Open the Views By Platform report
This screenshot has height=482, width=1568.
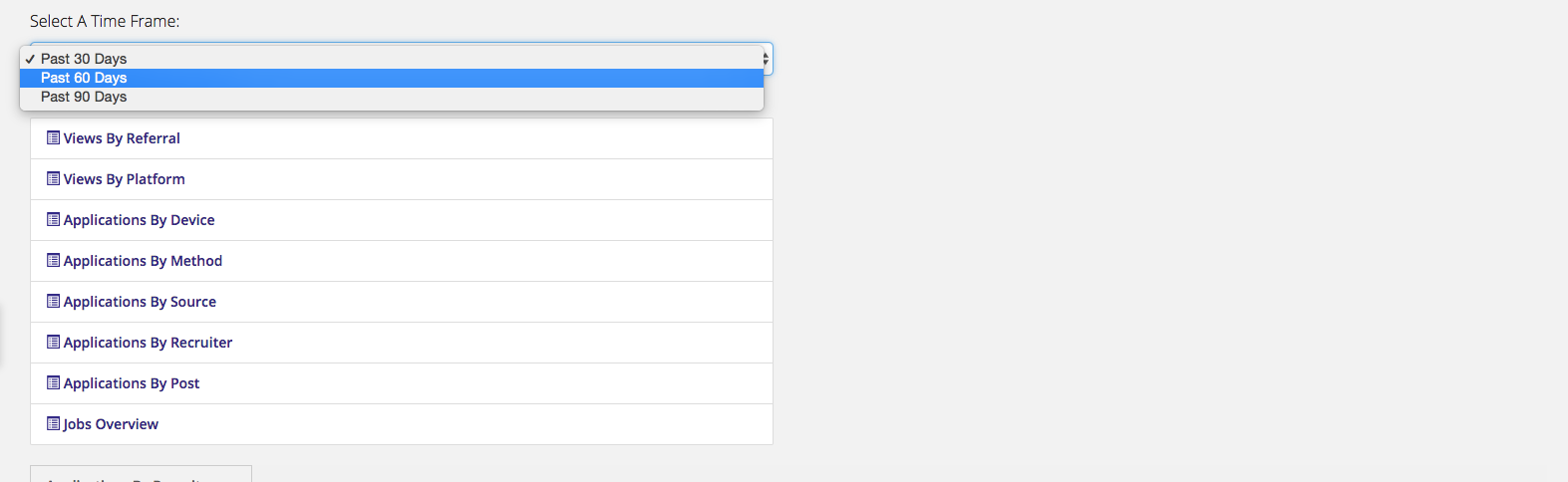tap(124, 179)
